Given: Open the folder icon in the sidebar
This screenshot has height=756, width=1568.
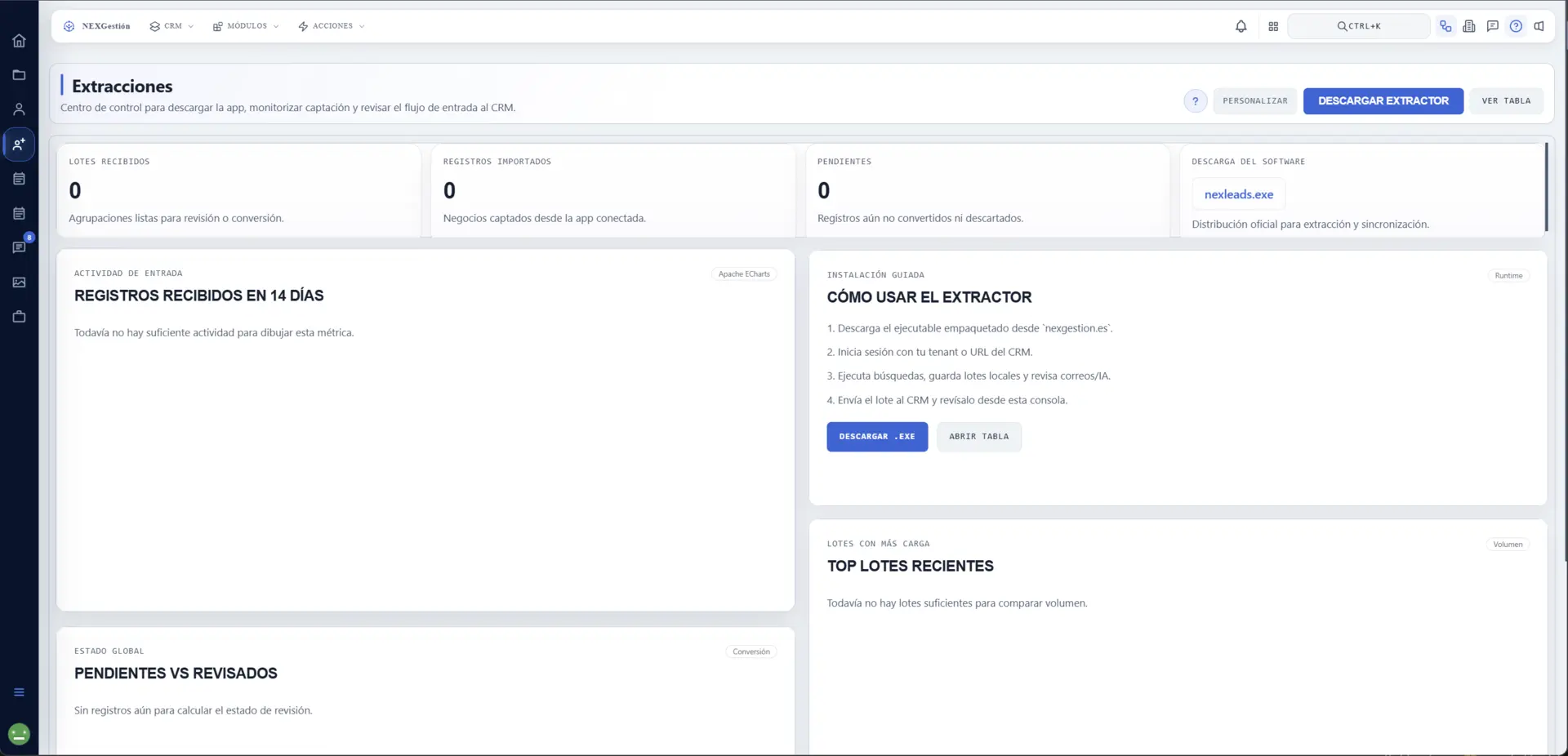Looking at the screenshot, I should [19, 75].
